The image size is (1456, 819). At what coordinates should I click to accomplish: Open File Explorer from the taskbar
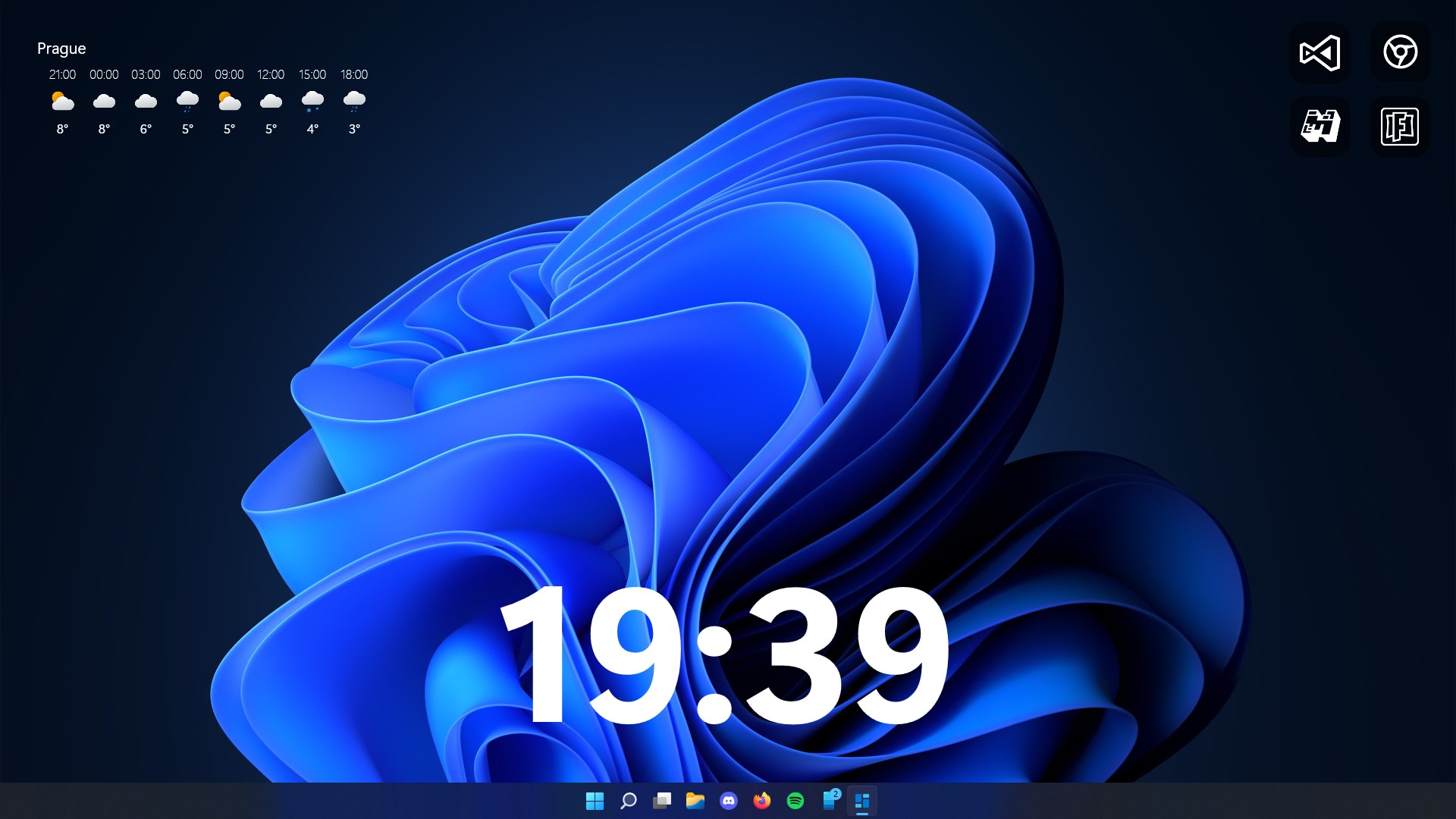click(x=695, y=801)
